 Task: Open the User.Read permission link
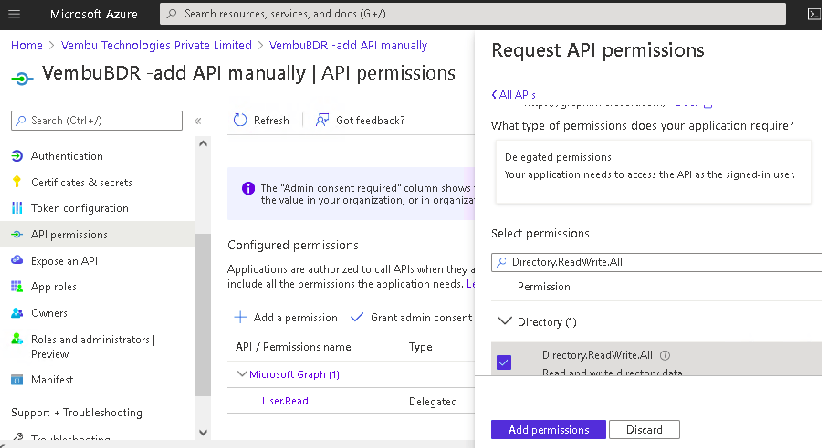[285, 401]
